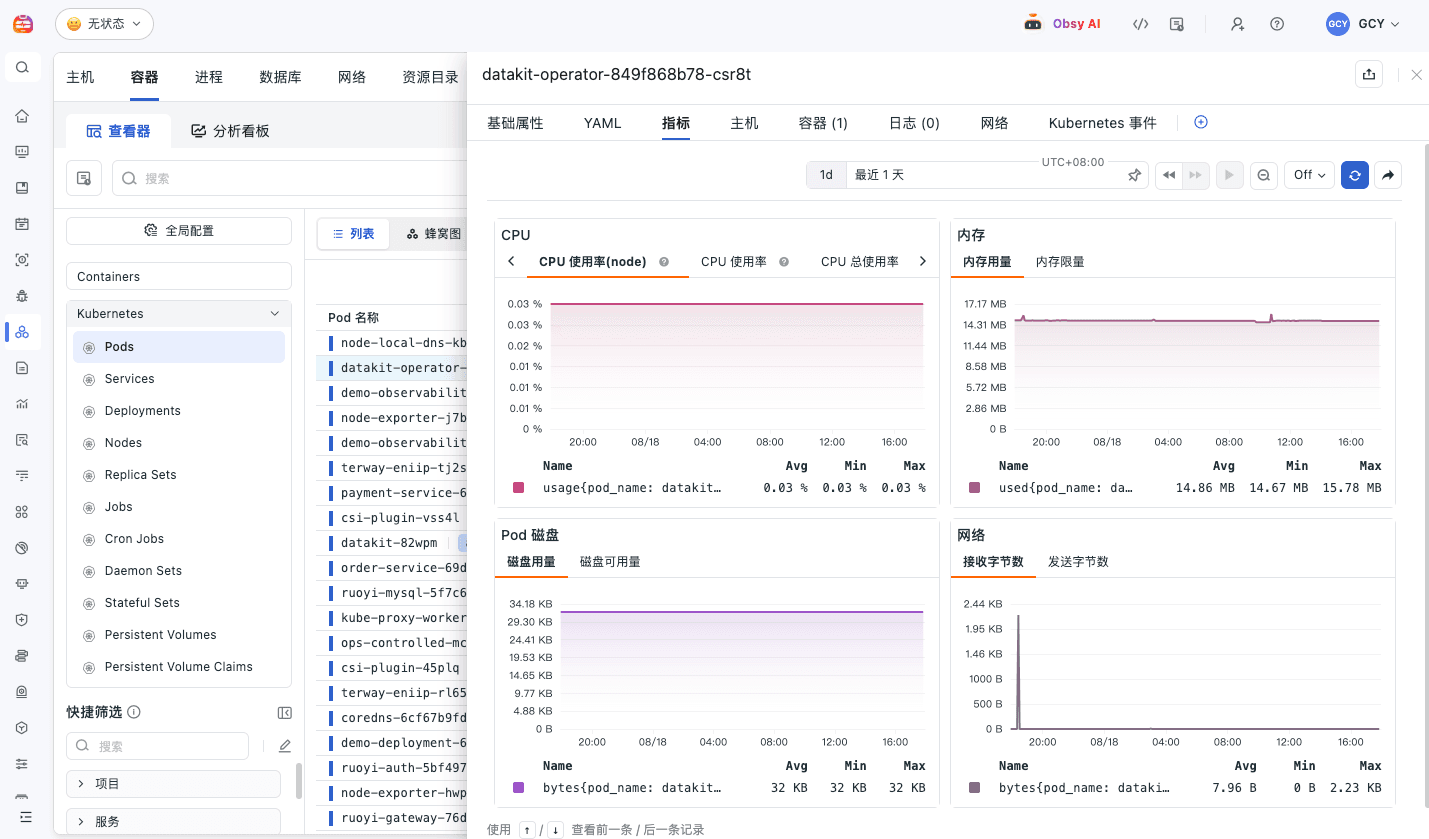Switch to 基础属性 tab
Screen dimensions: 1429x839
pyautogui.click(x=515, y=123)
